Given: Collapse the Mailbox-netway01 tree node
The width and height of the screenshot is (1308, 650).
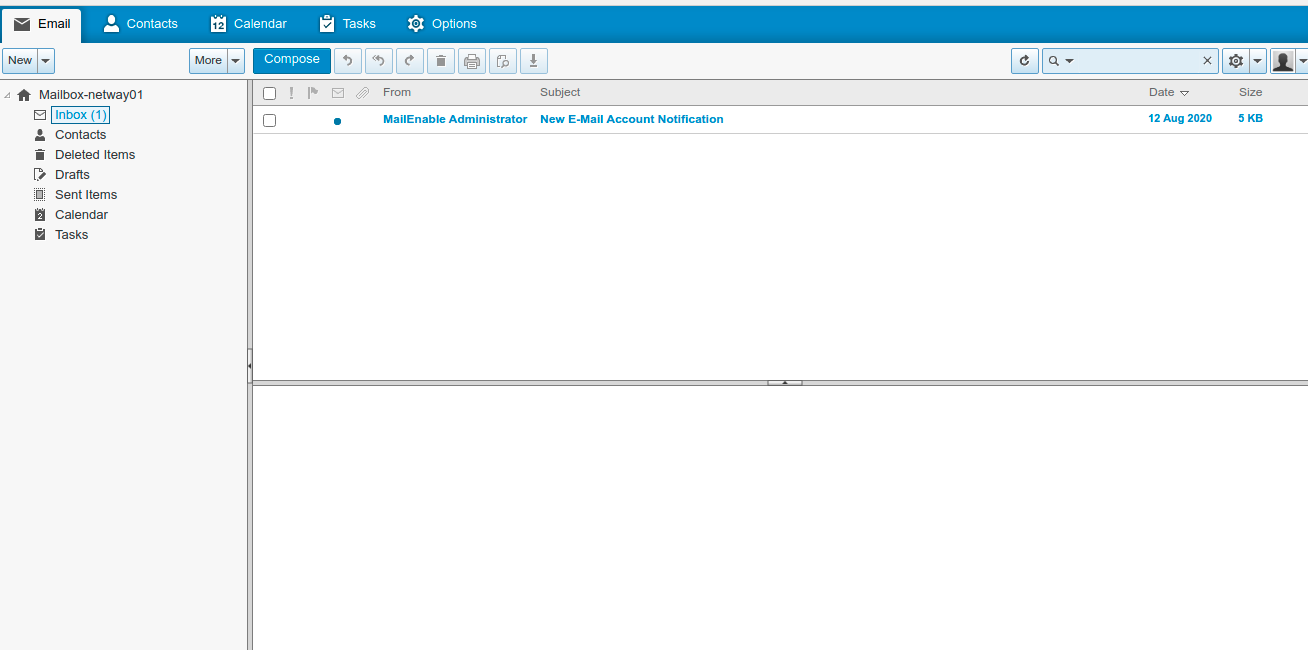Looking at the screenshot, I should pyautogui.click(x=8, y=95).
